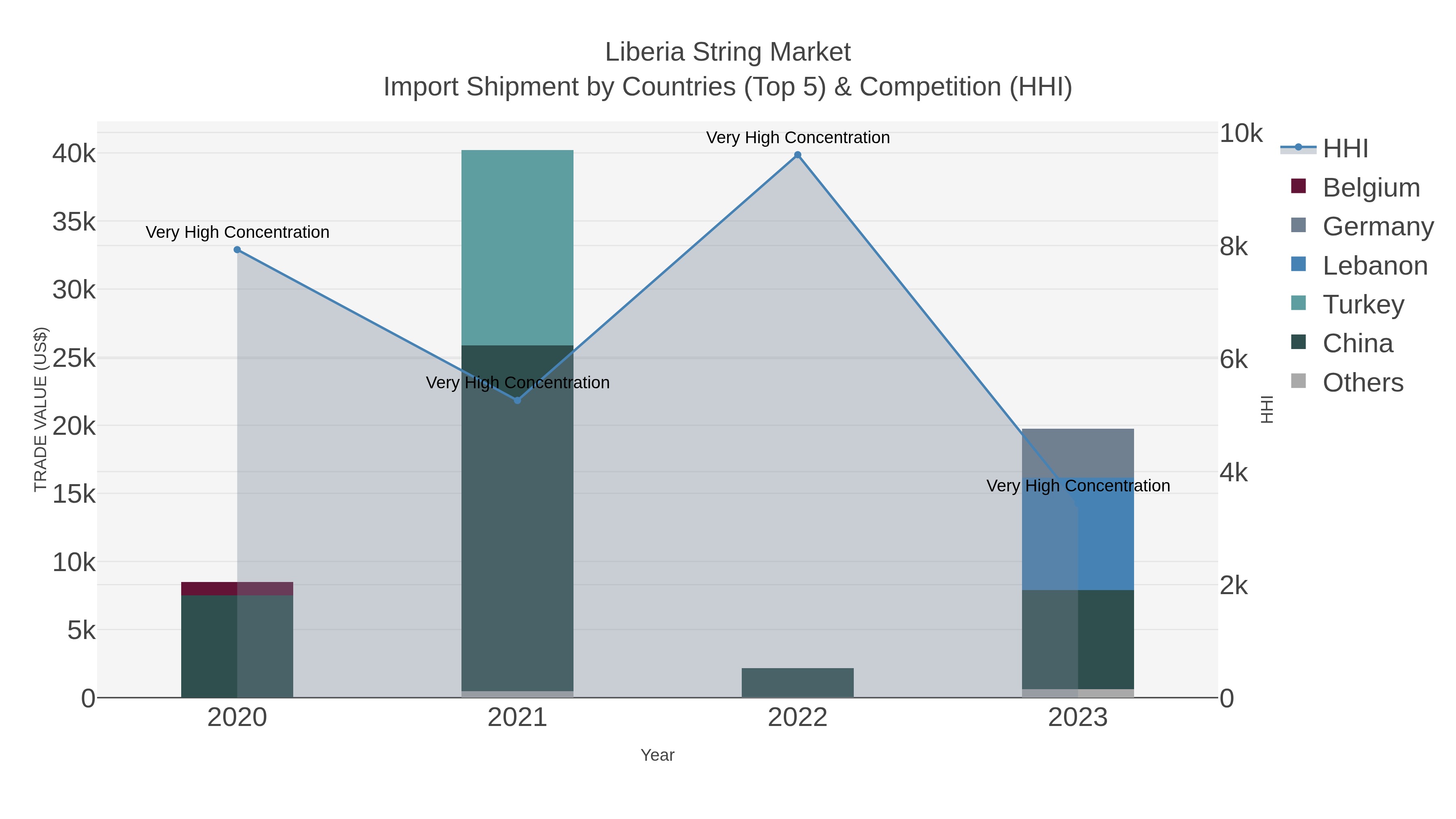Toggle China series in legend
The width and height of the screenshot is (1456, 819).
click(x=1342, y=343)
